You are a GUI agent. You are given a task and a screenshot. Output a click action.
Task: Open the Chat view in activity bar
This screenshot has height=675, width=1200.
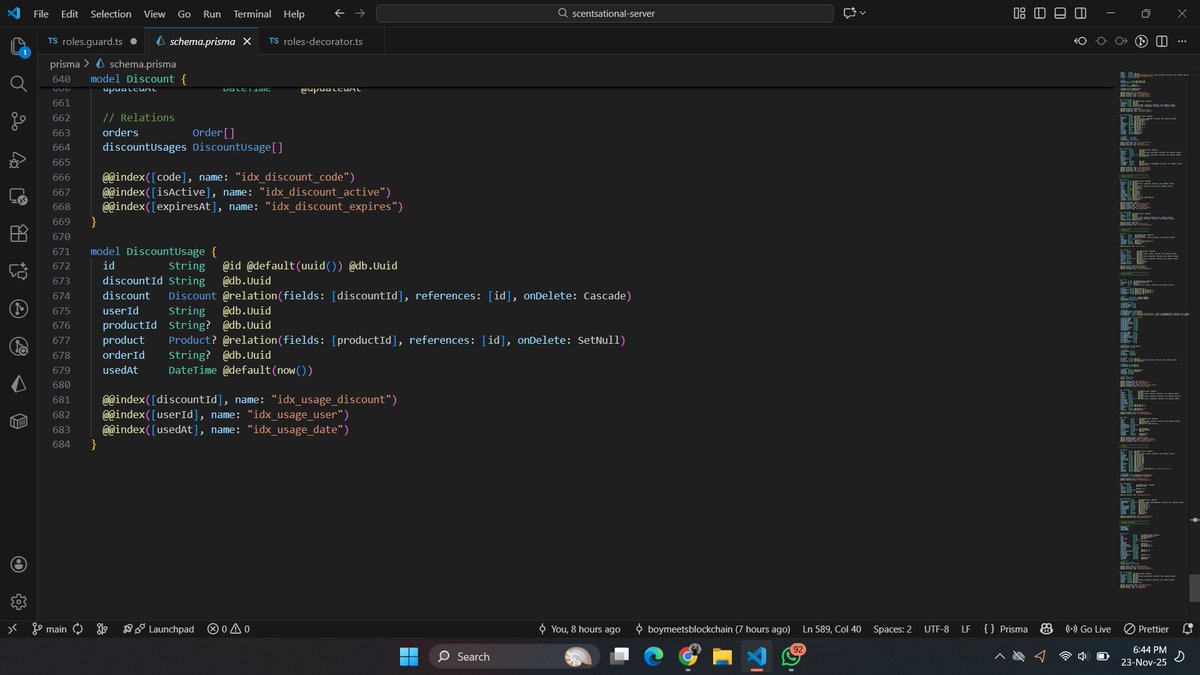coord(18,271)
